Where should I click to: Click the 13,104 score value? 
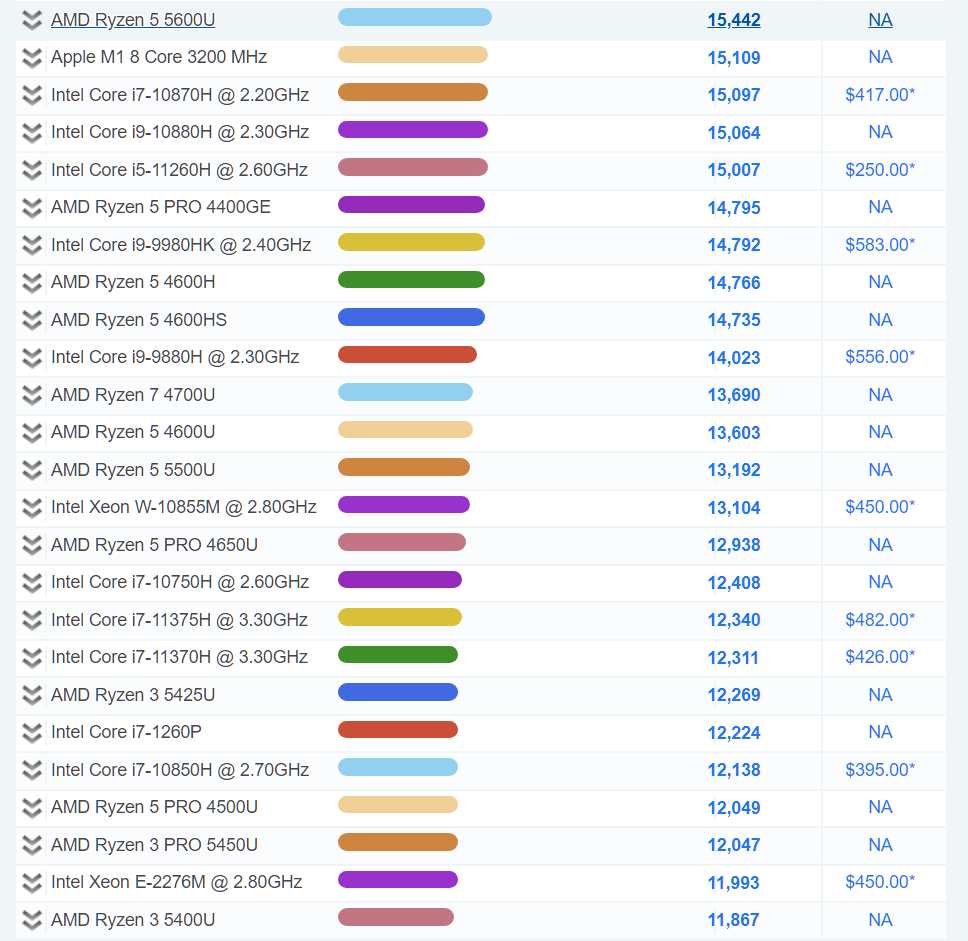733,508
